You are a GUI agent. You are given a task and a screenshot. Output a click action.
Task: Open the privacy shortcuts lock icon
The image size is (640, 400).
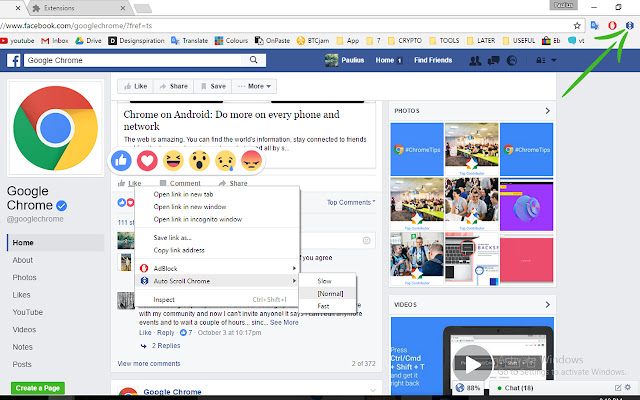point(541,60)
